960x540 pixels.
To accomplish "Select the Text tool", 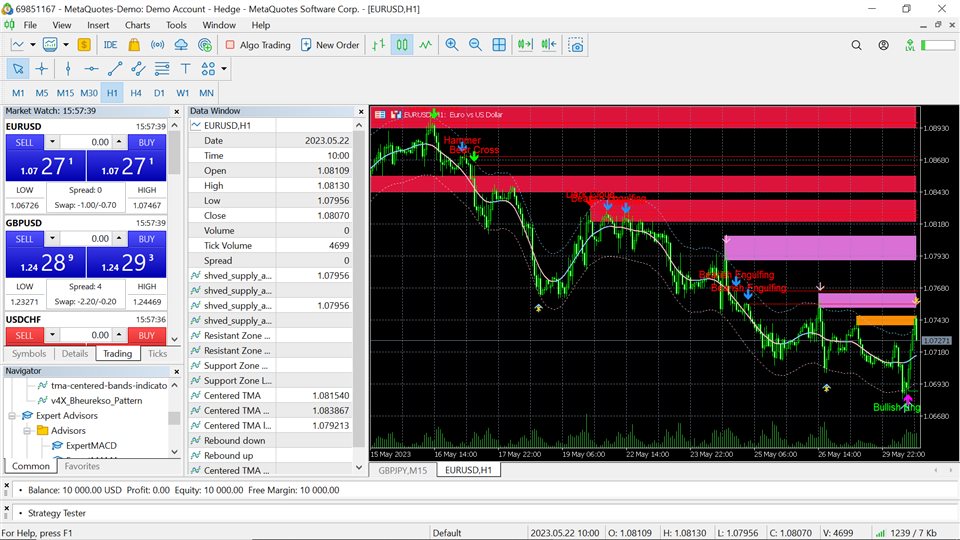I will tap(186, 69).
